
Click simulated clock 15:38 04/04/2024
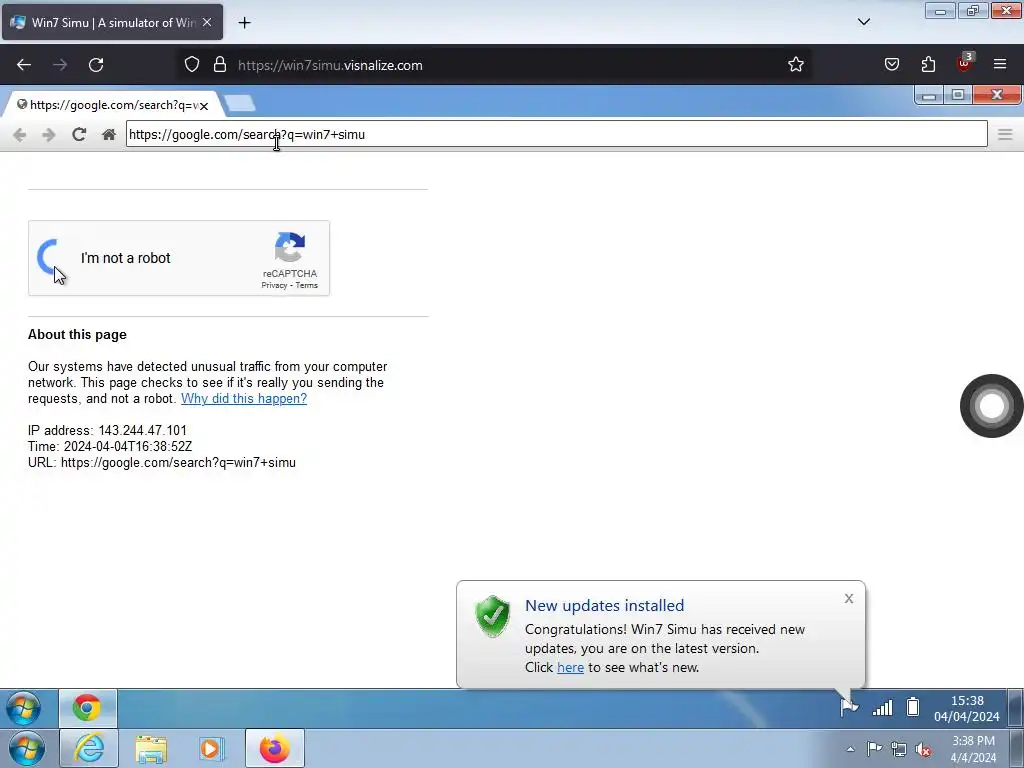click(967, 709)
